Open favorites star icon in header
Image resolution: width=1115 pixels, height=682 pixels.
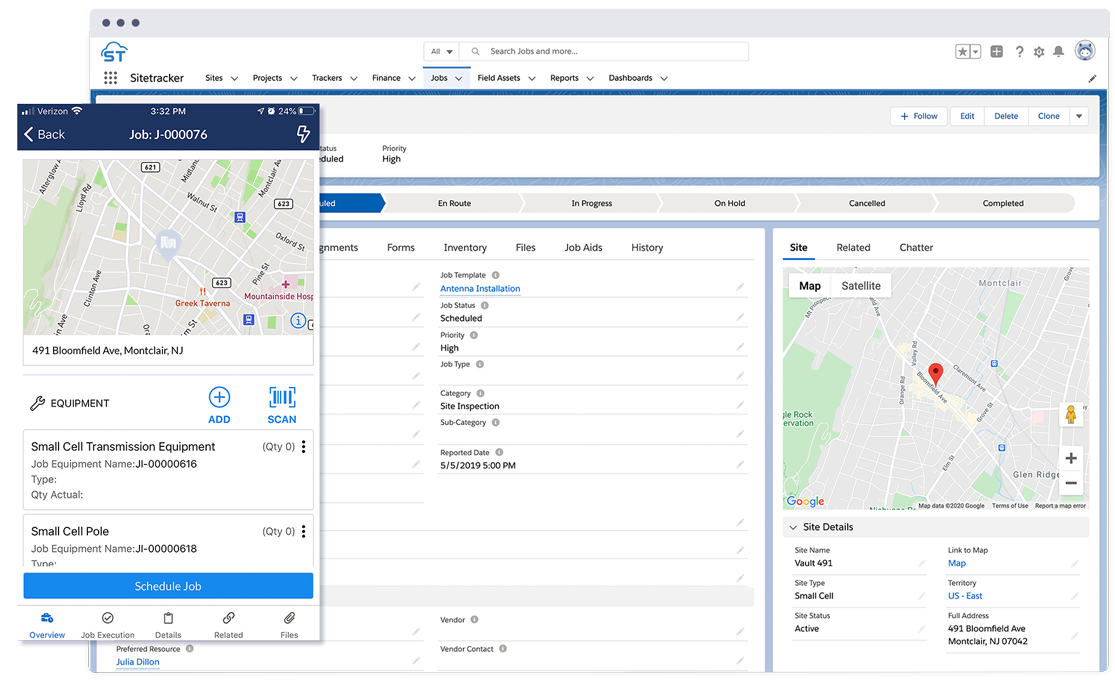[x=962, y=51]
